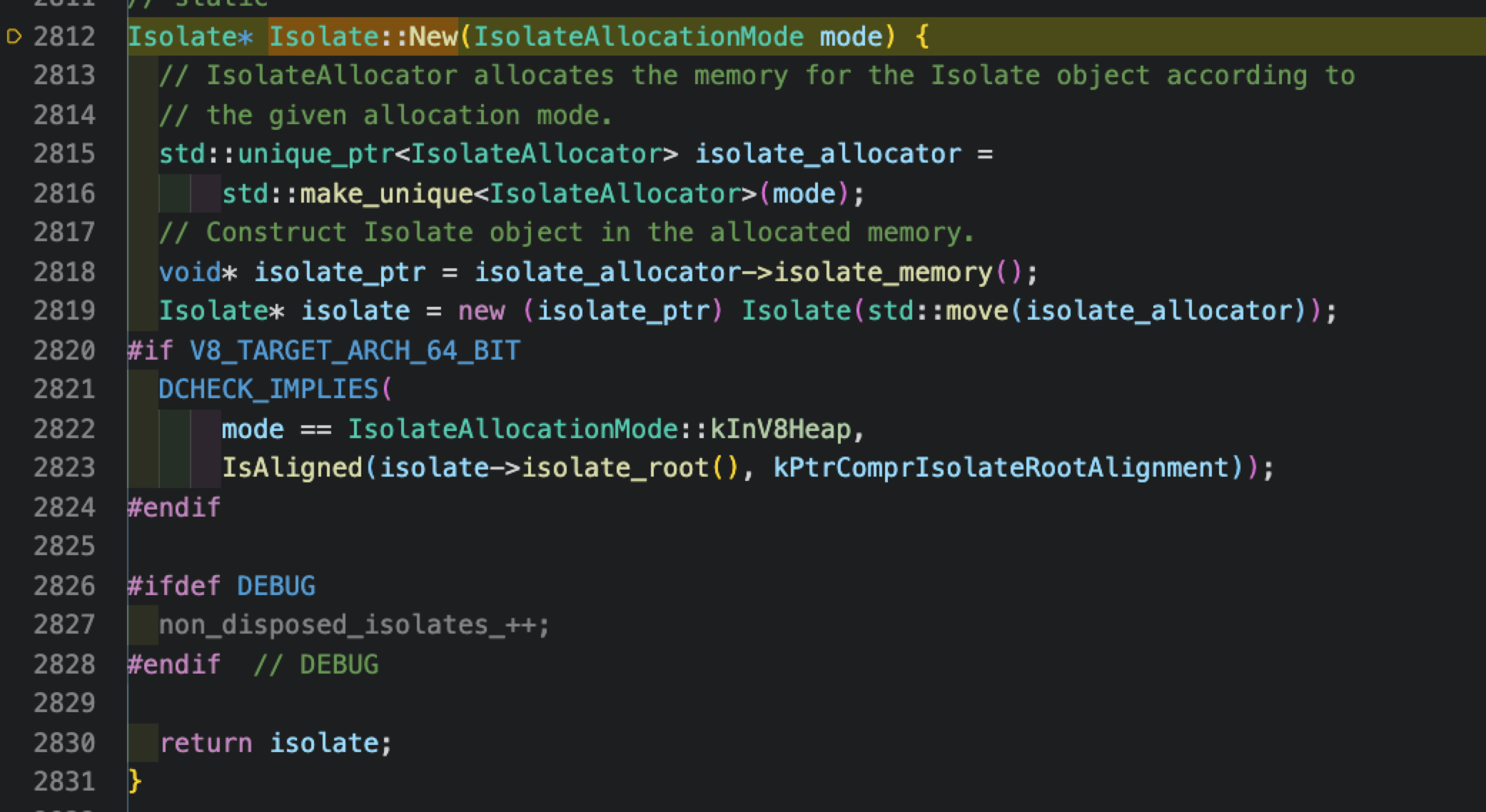Click line number 2830 in gutter
The image size is (1486, 812).
pos(64,743)
